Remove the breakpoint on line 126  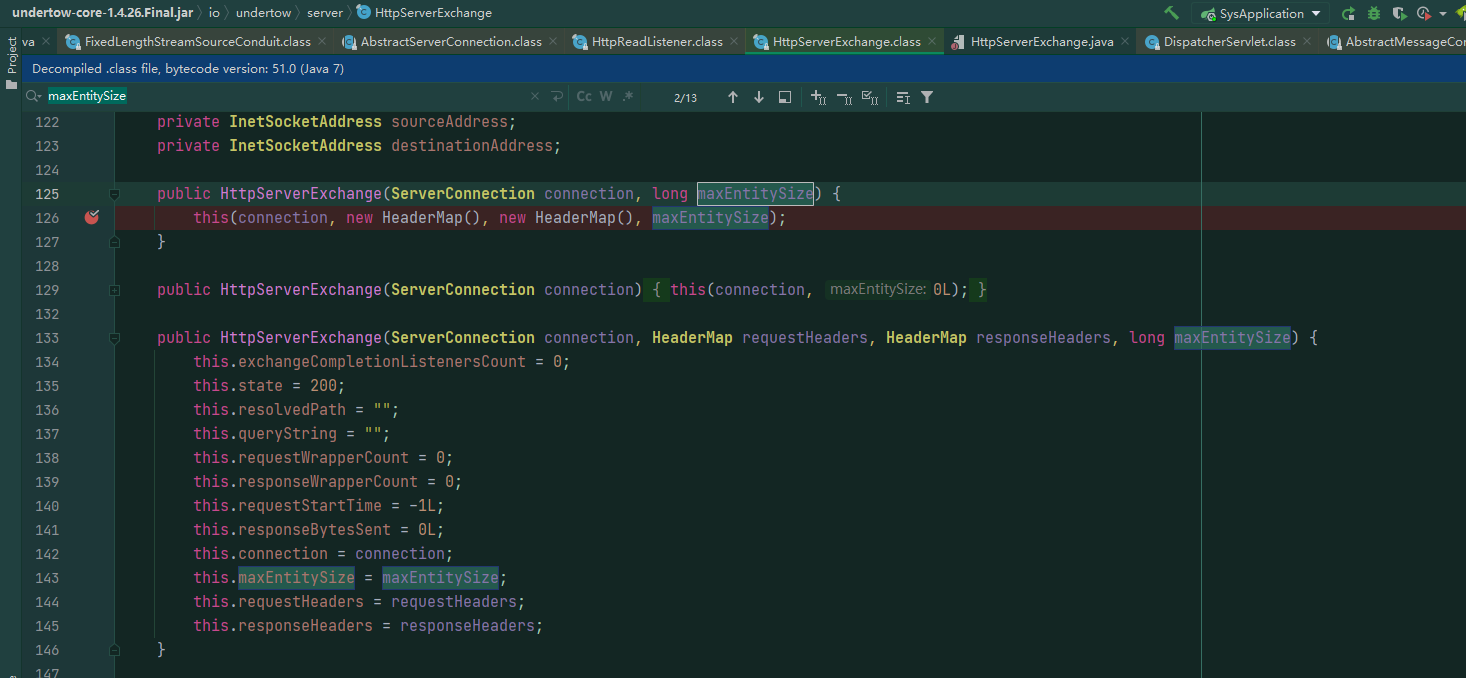click(x=91, y=217)
